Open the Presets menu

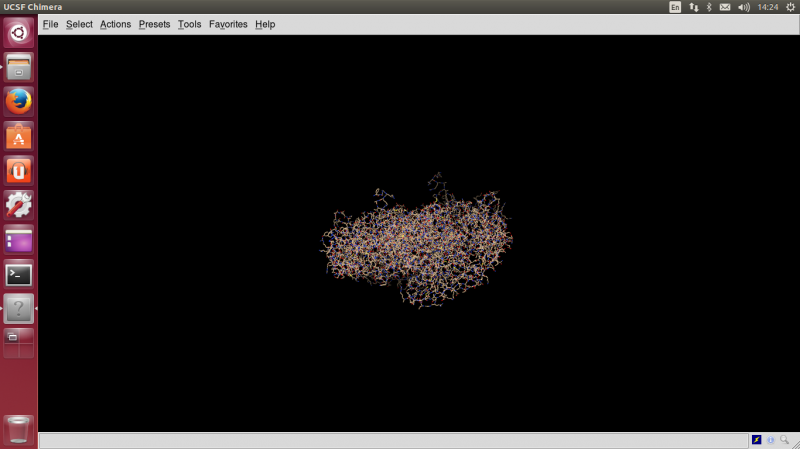(154, 24)
